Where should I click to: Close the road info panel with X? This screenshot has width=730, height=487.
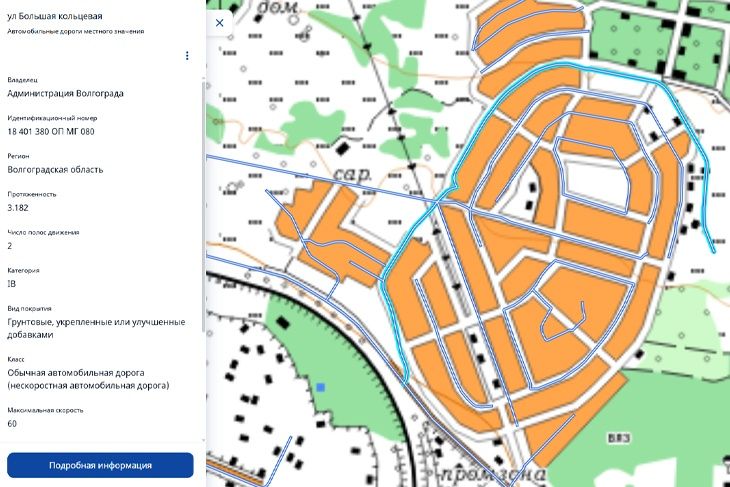click(x=219, y=21)
